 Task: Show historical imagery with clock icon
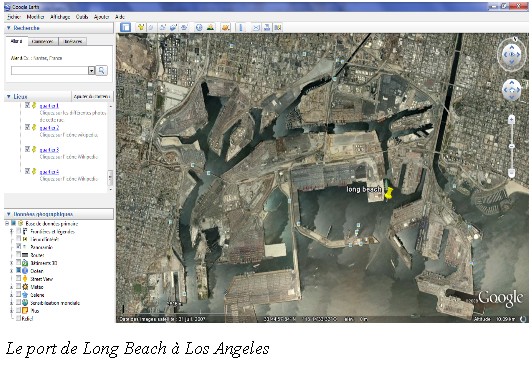199,27
